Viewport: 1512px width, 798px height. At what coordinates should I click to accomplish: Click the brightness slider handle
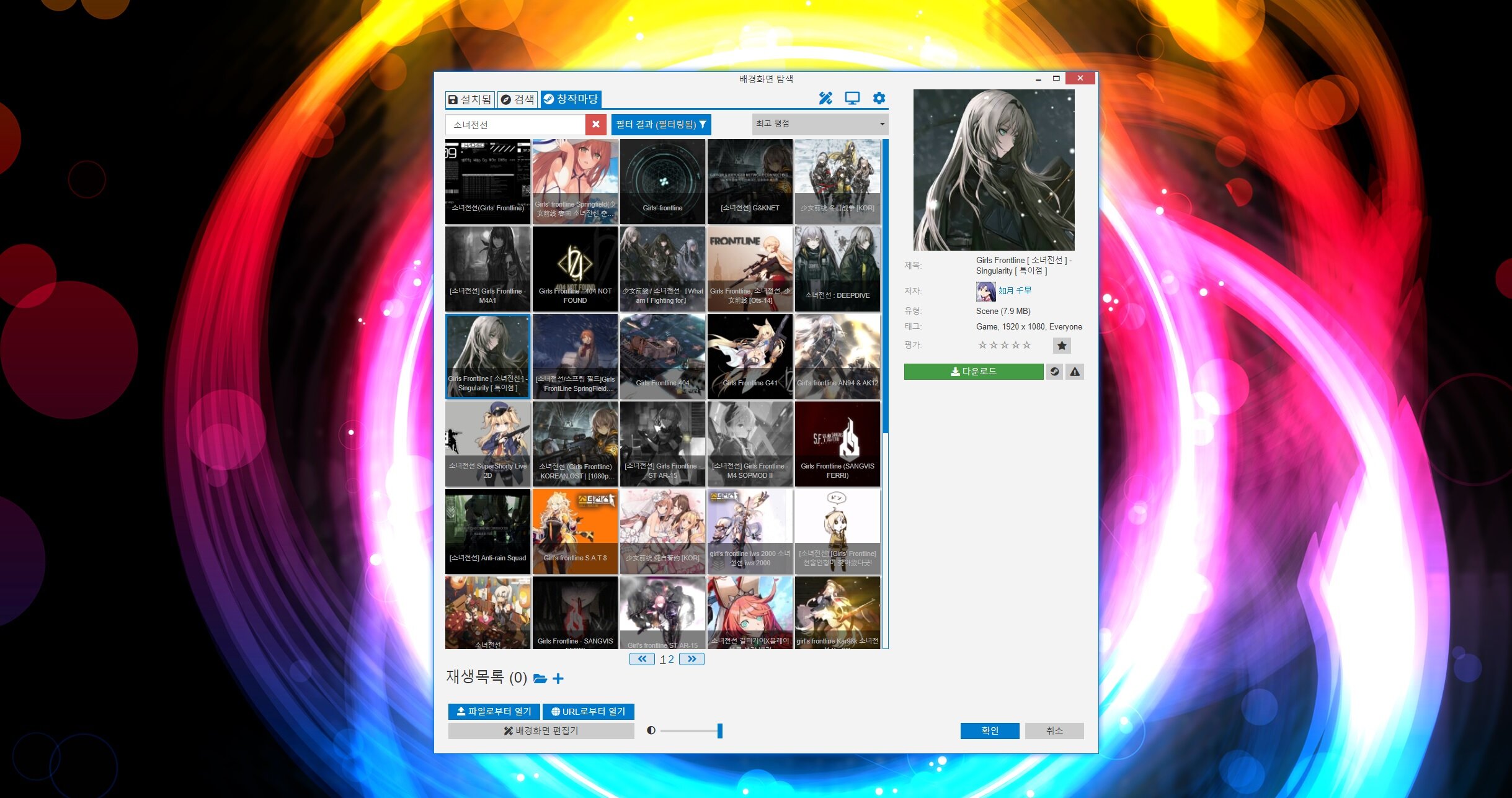click(x=720, y=730)
